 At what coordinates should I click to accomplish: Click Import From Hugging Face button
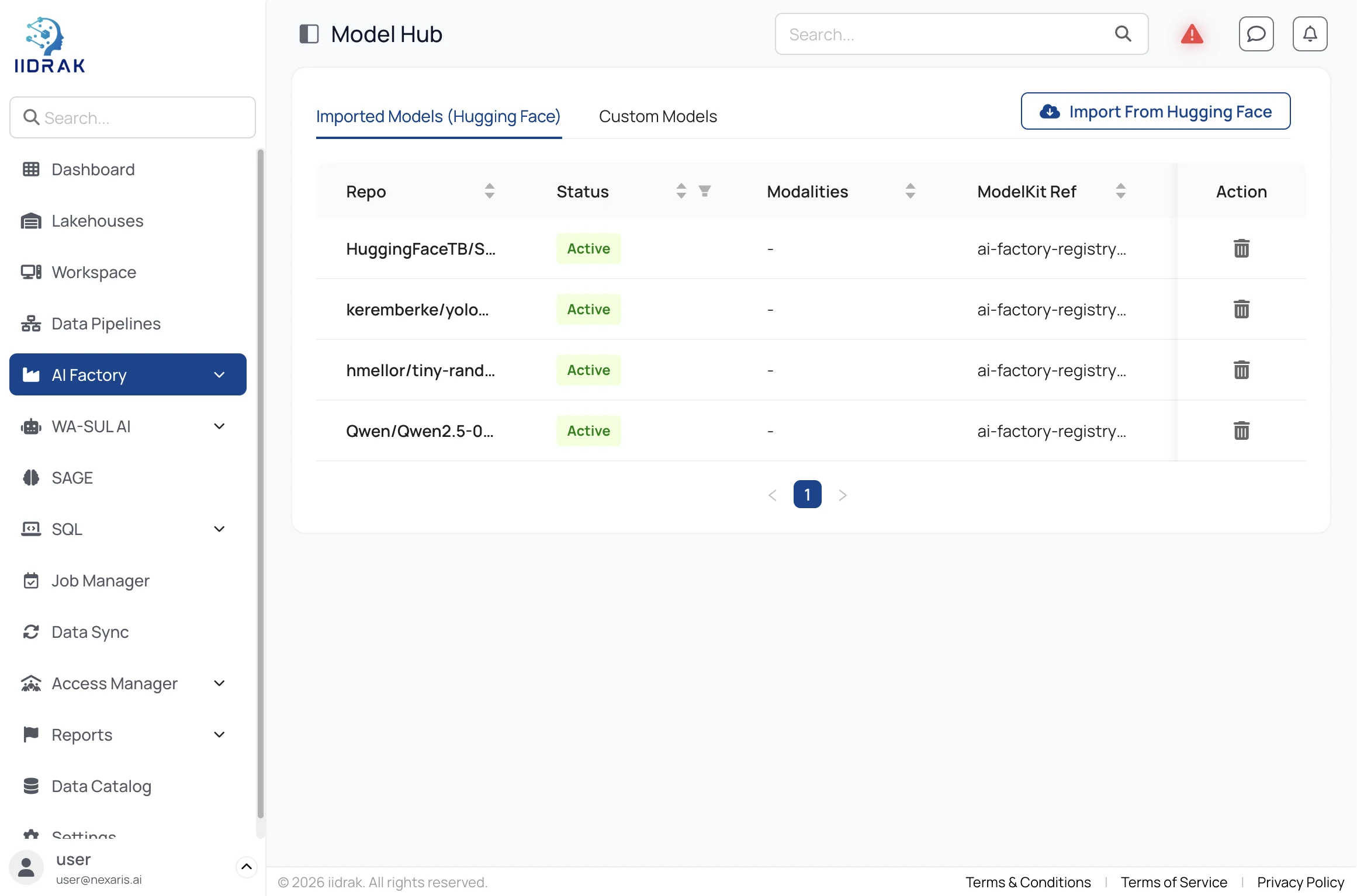[1155, 111]
